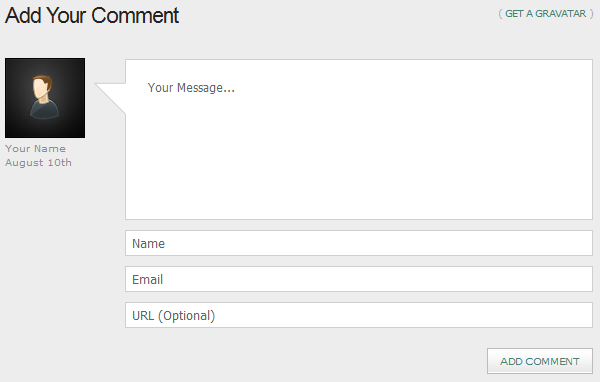Open the Get a Gravatar link

coord(545,14)
